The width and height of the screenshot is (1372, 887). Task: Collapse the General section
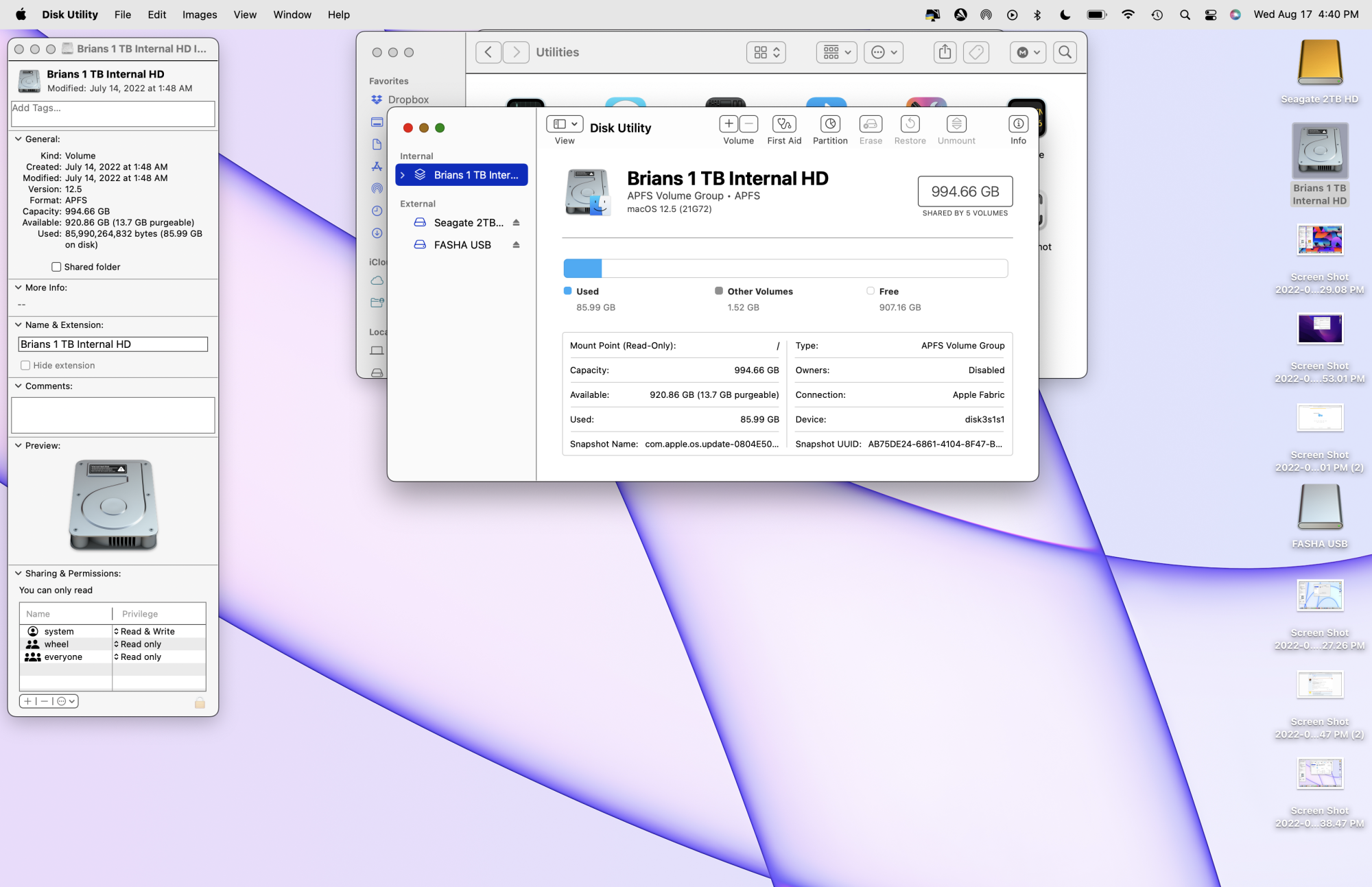pyautogui.click(x=19, y=139)
